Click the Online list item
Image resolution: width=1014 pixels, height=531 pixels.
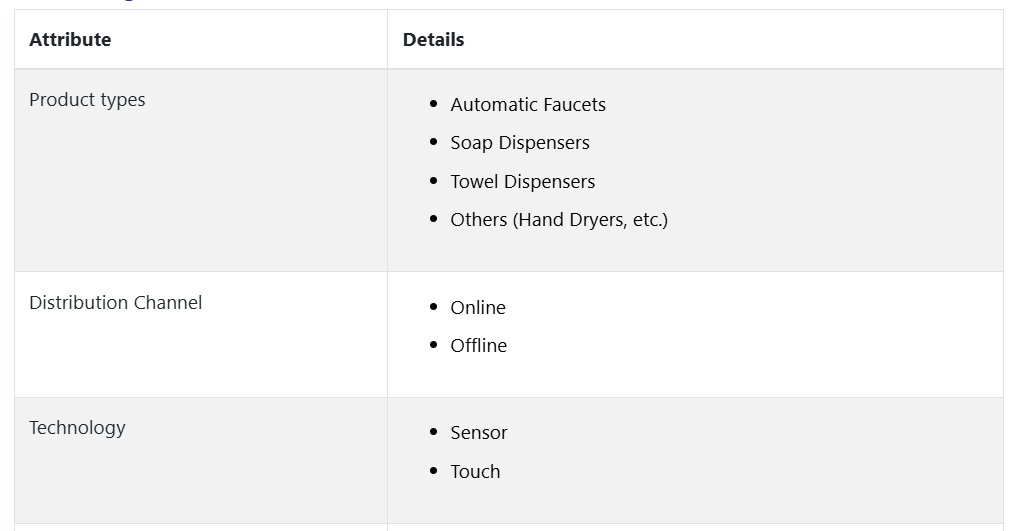tap(478, 307)
